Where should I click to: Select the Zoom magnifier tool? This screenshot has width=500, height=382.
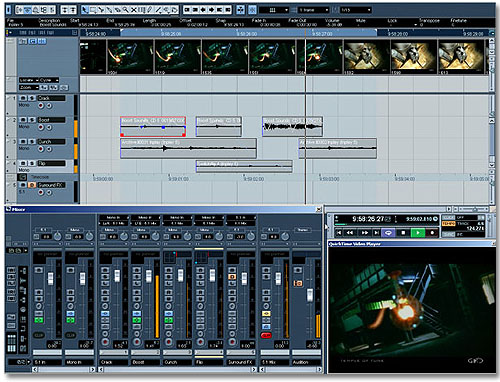[x=125, y=10]
